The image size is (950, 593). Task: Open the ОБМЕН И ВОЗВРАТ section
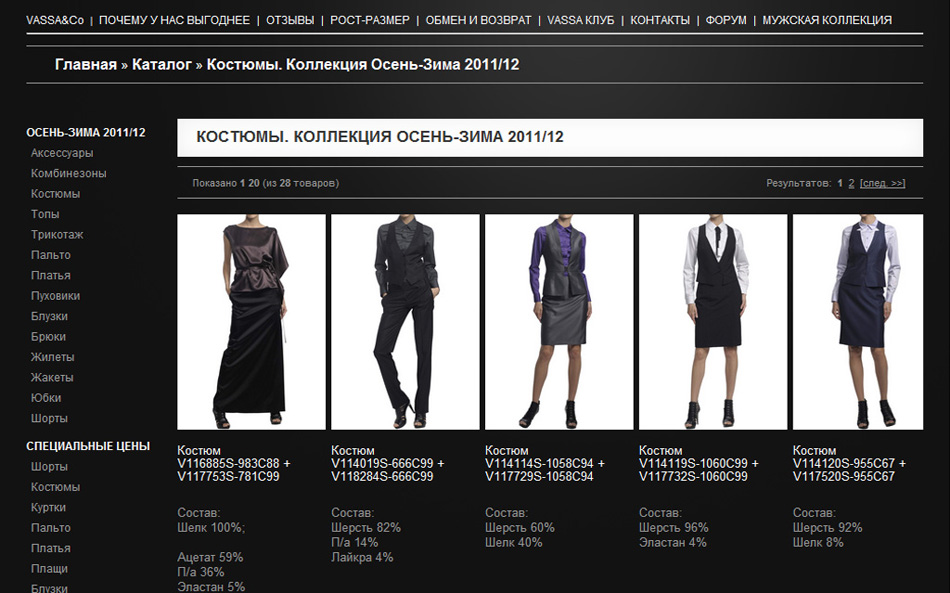point(479,19)
